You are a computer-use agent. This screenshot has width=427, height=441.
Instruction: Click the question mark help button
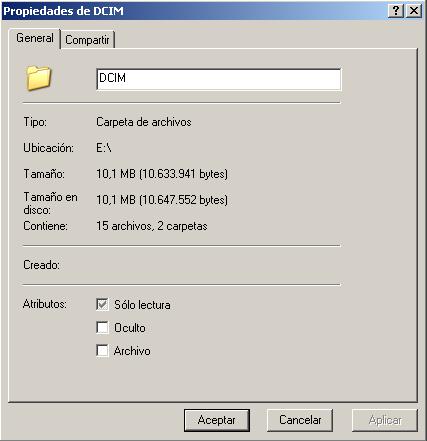click(396, 11)
